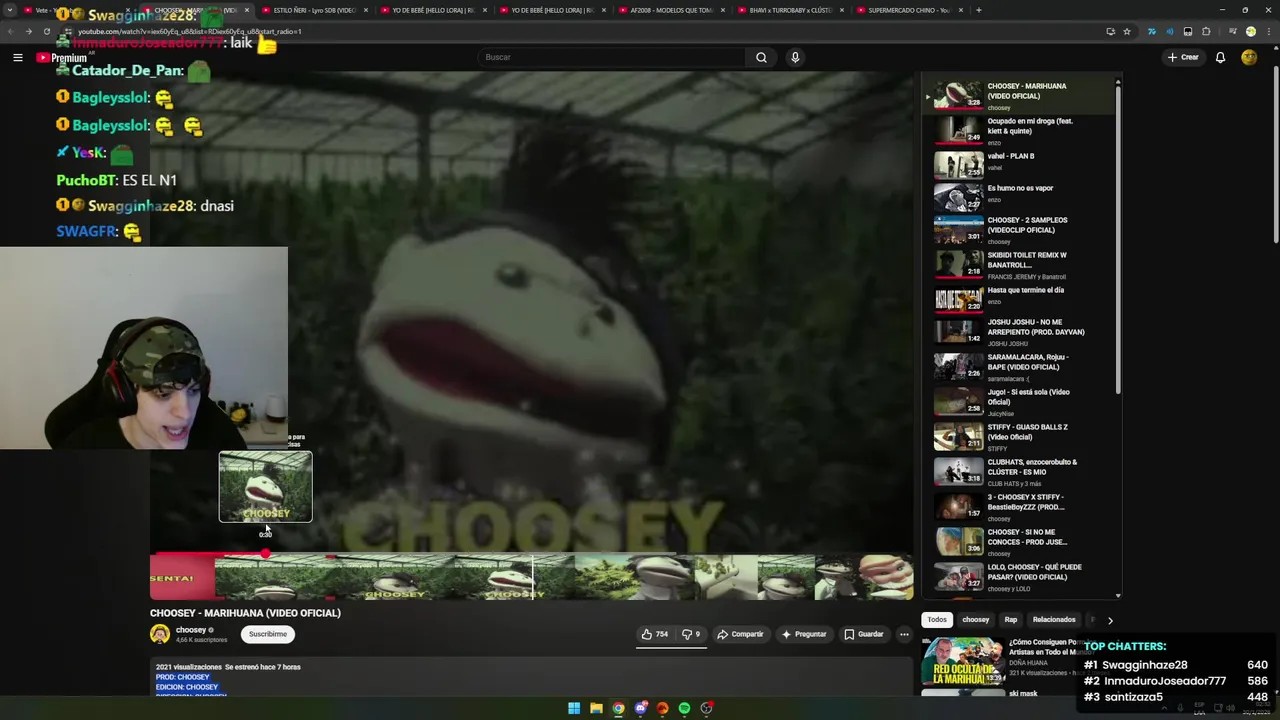Open Spotify from taskbar
The height and width of the screenshot is (720, 1280).
click(x=684, y=708)
